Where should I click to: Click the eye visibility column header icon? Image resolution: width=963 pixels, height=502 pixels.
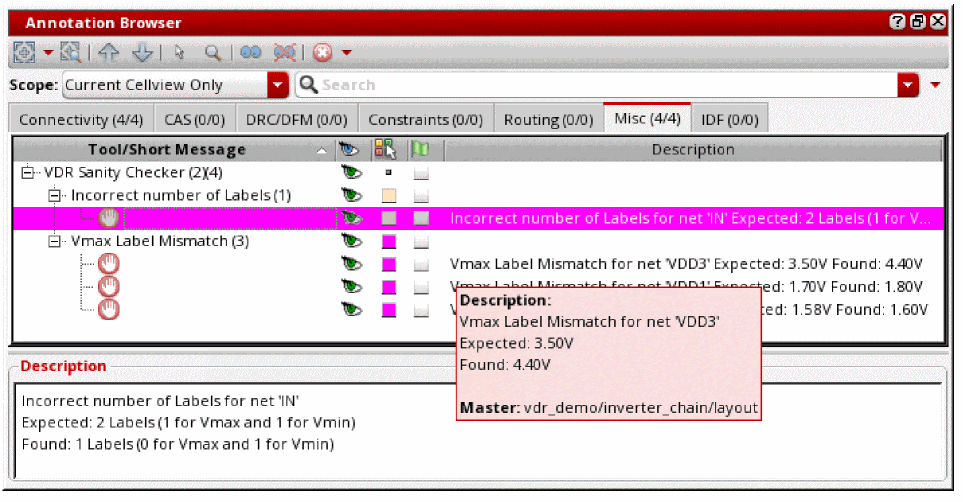coord(348,149)
